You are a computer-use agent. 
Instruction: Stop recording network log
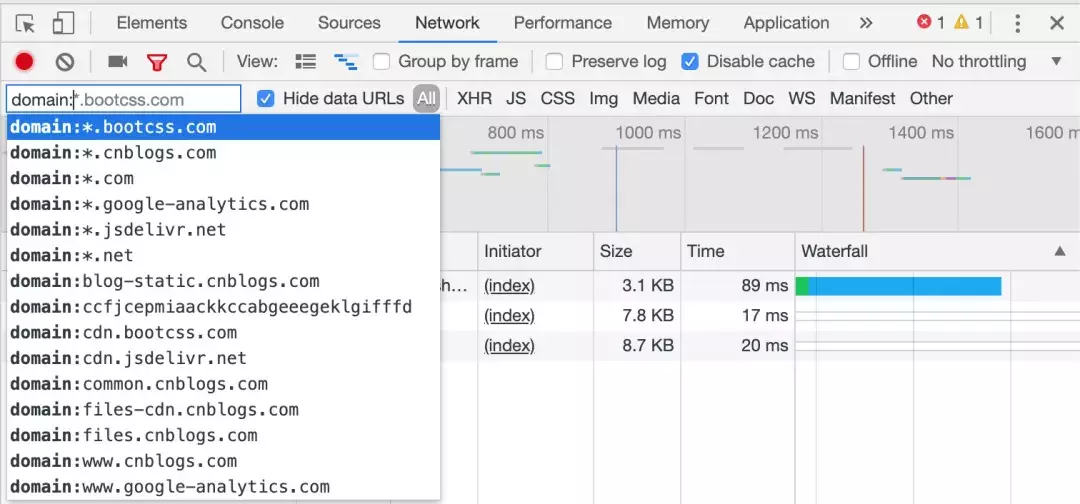click(x=25, y=62)
